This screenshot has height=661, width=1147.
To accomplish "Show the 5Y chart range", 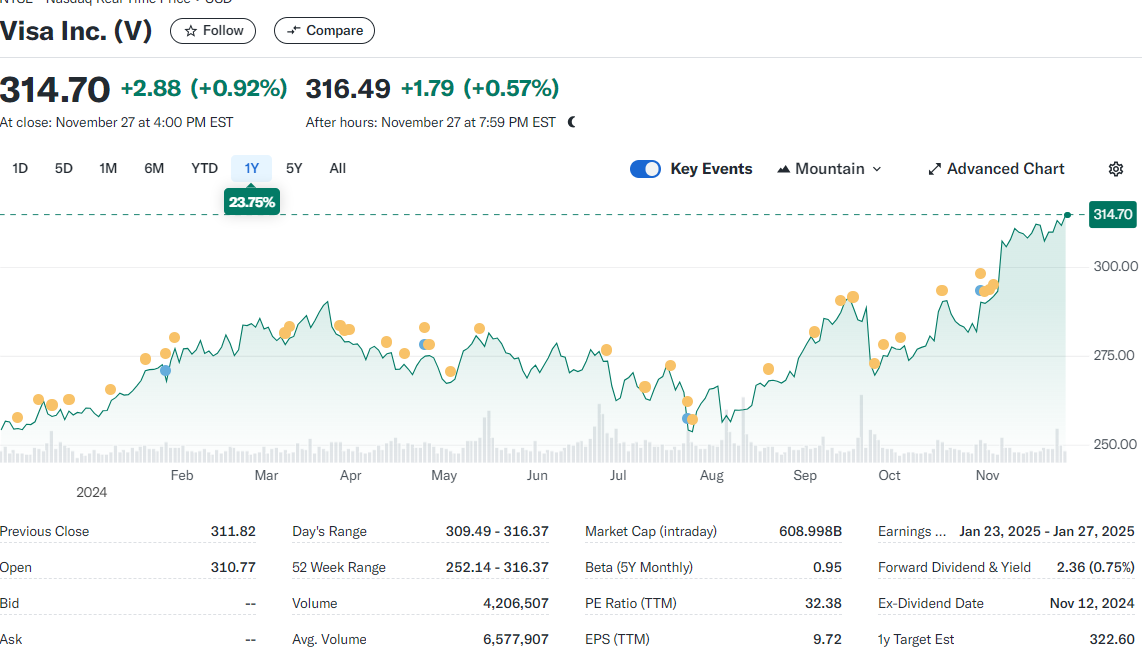I will 294,168.
